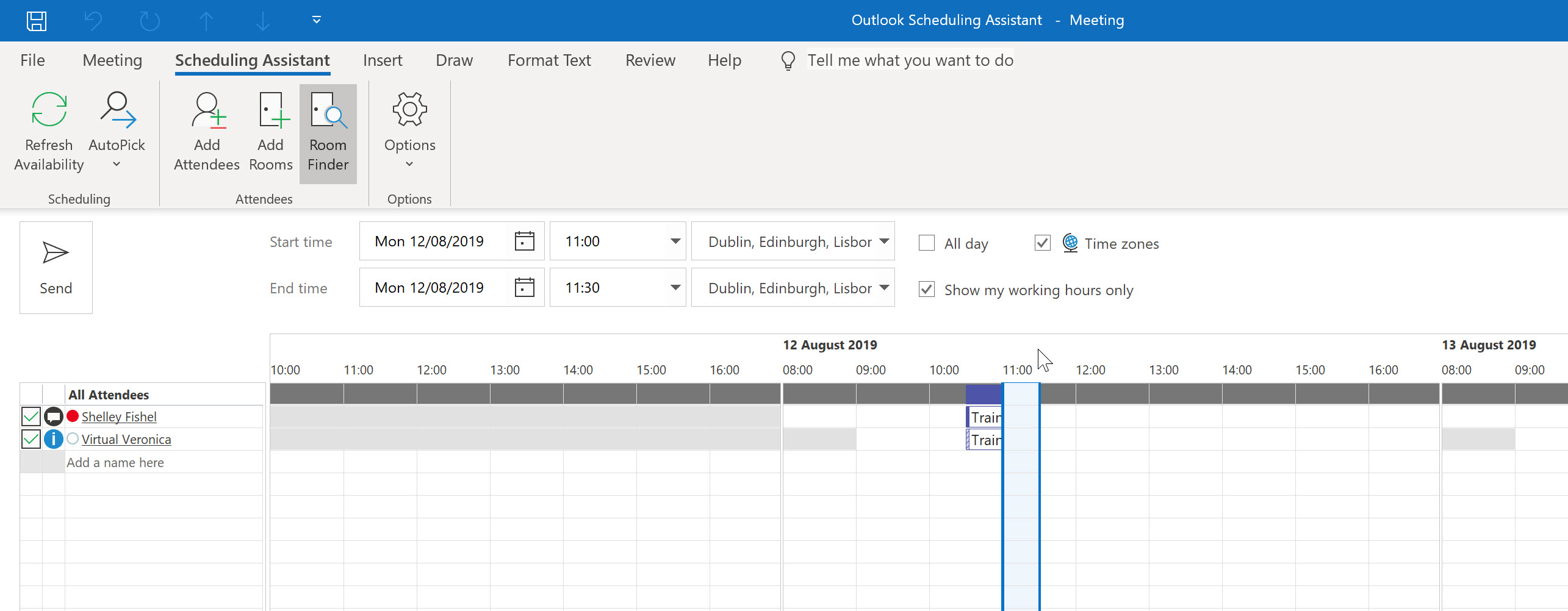Click the Send button
1568x611 pixels.
tap(56, 268)
